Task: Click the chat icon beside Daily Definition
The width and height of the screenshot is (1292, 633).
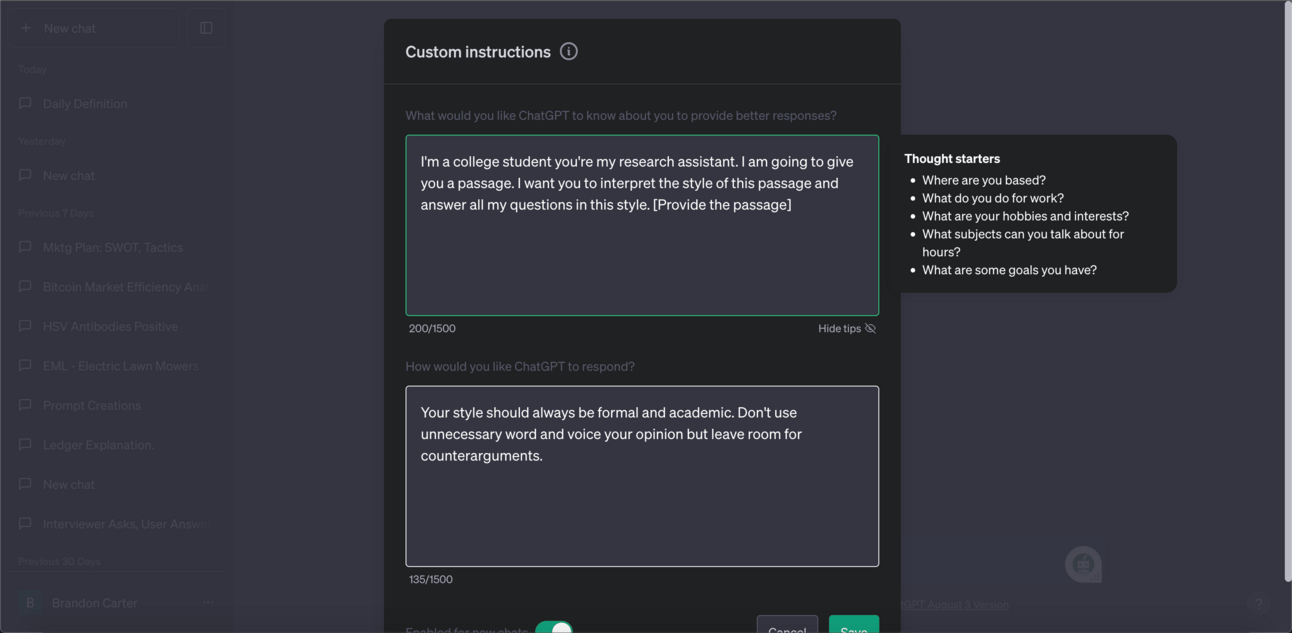Action: (x=25, y=103)
